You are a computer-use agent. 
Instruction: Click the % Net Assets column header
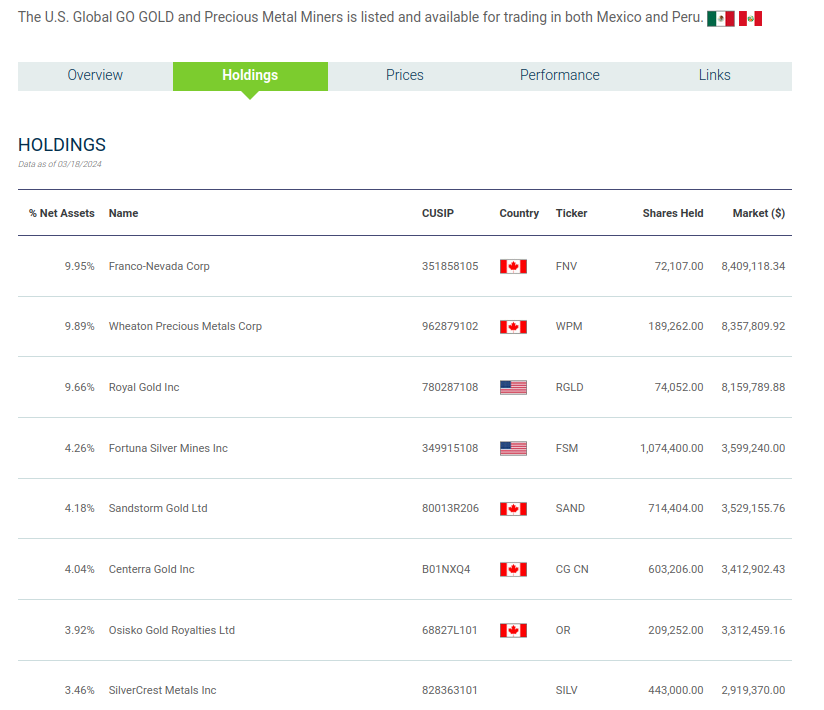pyautogui.click(x=62, y=213)
